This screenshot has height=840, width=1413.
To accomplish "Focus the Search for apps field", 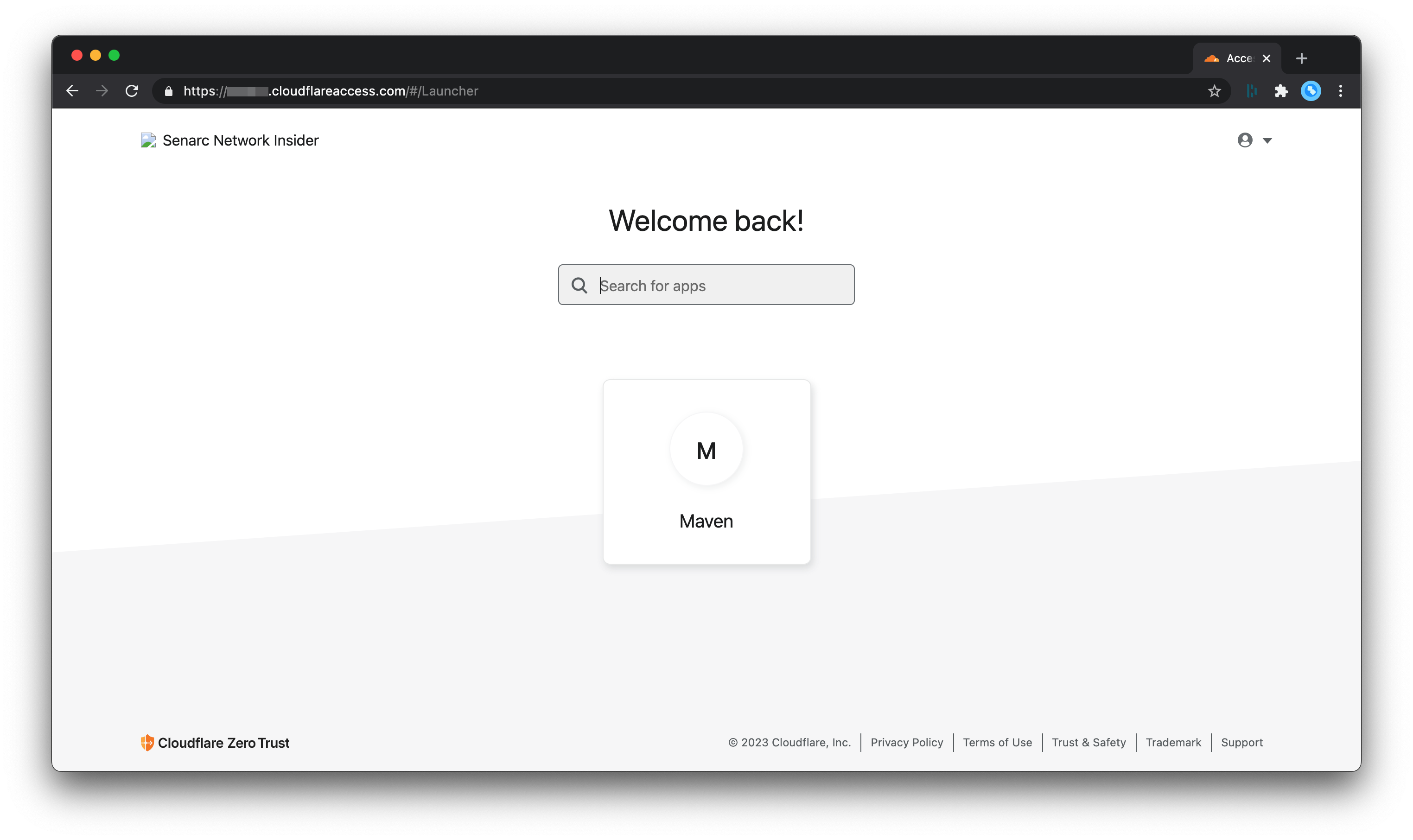I will (706, 285).
